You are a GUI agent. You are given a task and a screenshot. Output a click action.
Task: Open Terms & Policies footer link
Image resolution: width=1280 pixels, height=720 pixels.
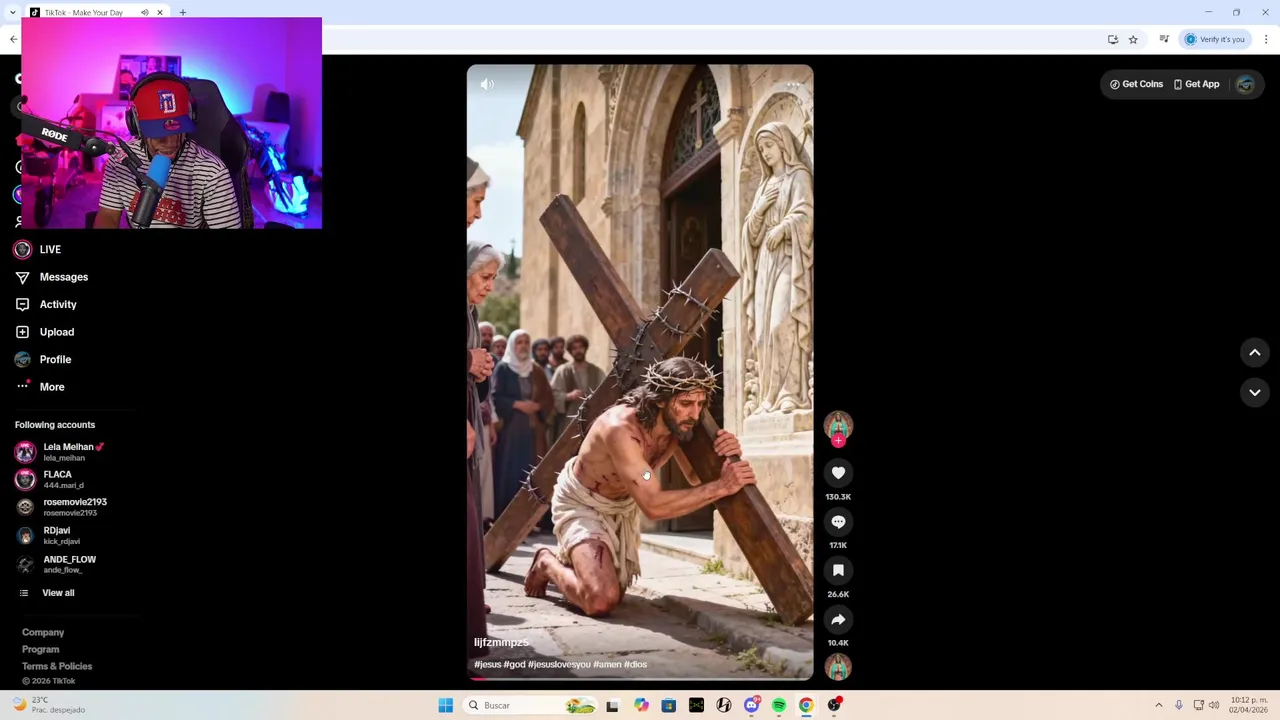click(x=57, y=666)
